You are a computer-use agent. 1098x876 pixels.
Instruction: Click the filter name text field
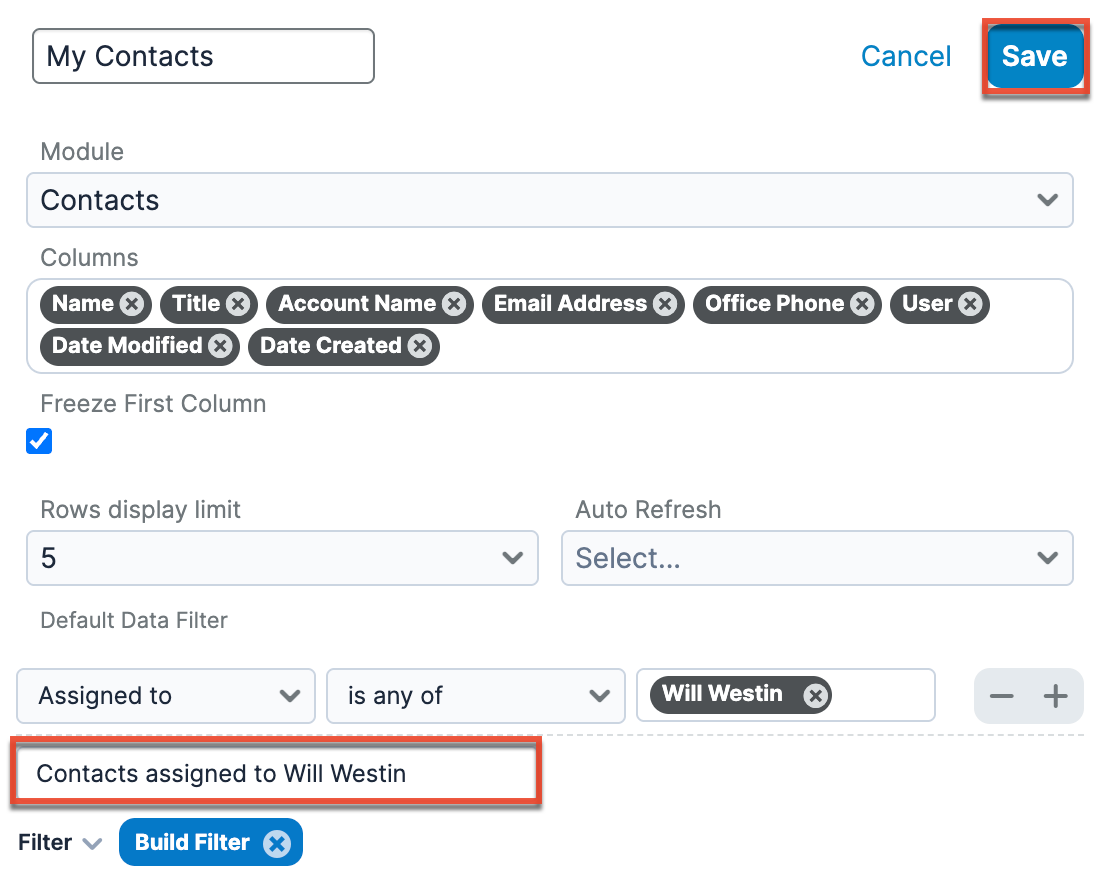[x=276, y=773]
